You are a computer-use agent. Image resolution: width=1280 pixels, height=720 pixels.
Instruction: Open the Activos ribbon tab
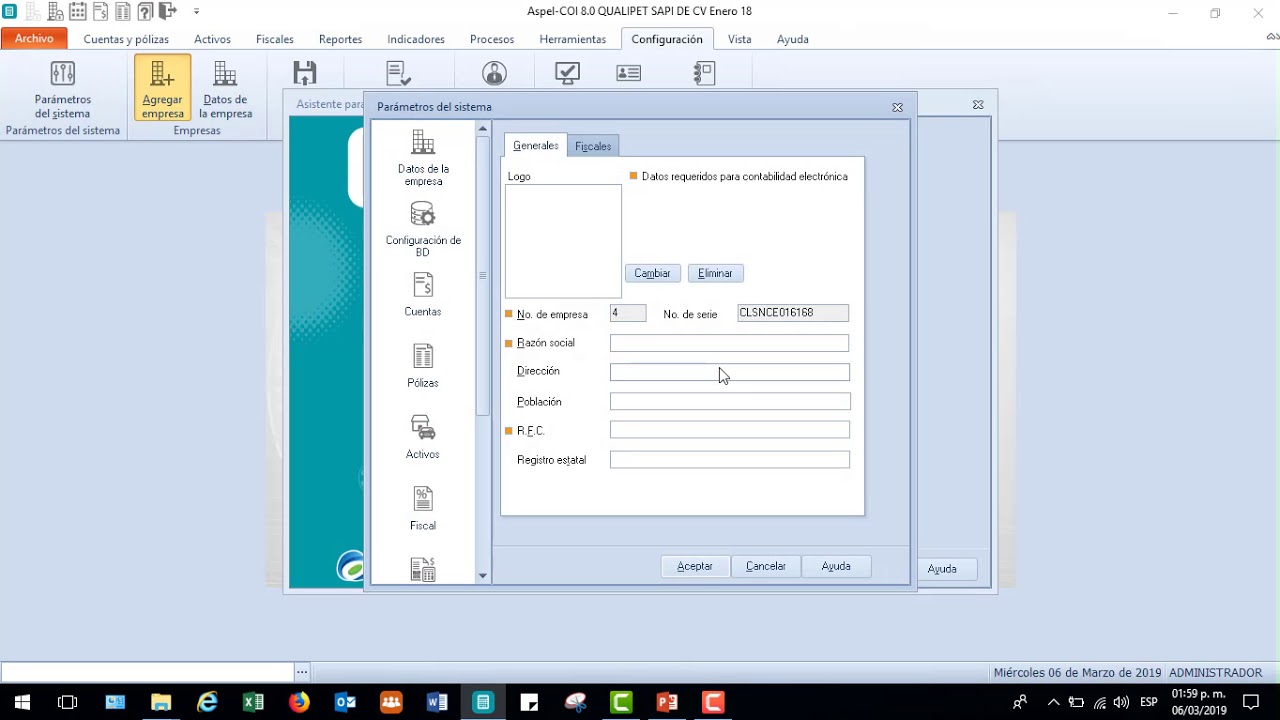pos(212,39)
